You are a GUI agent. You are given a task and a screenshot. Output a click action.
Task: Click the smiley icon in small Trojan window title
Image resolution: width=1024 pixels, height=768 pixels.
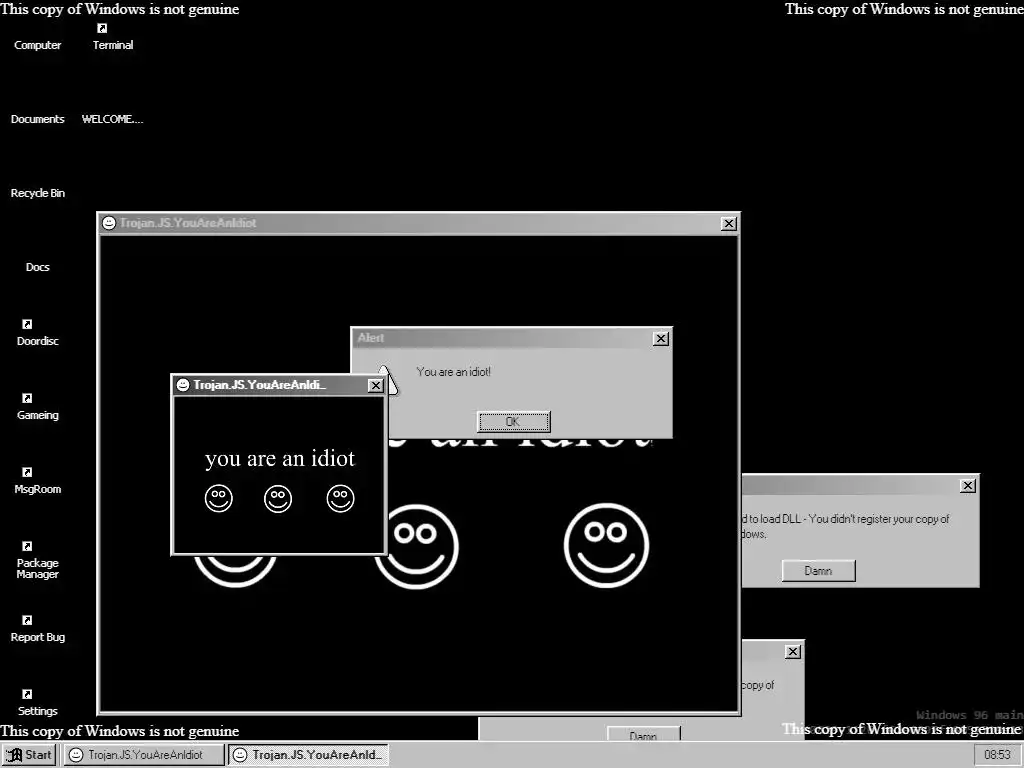[x=183, y=385]
